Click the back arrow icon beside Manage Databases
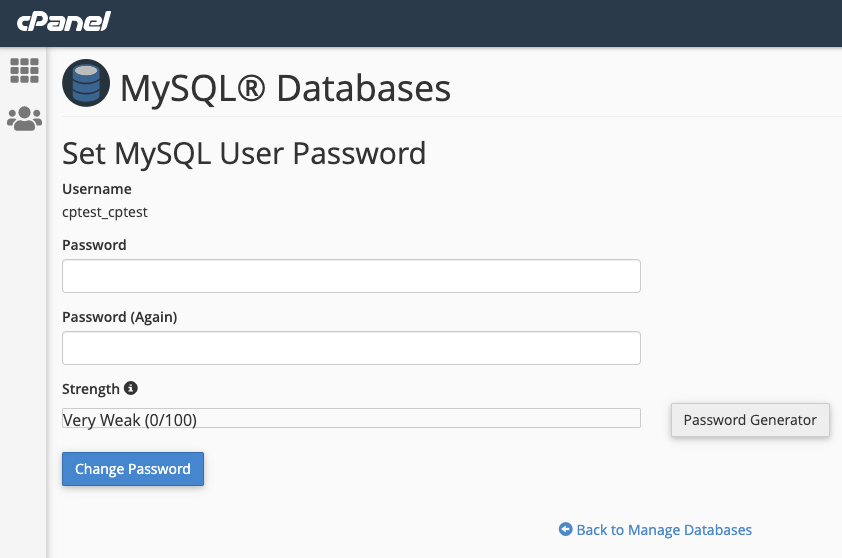The height and width of the screenshot is (558, 842). 565,529
